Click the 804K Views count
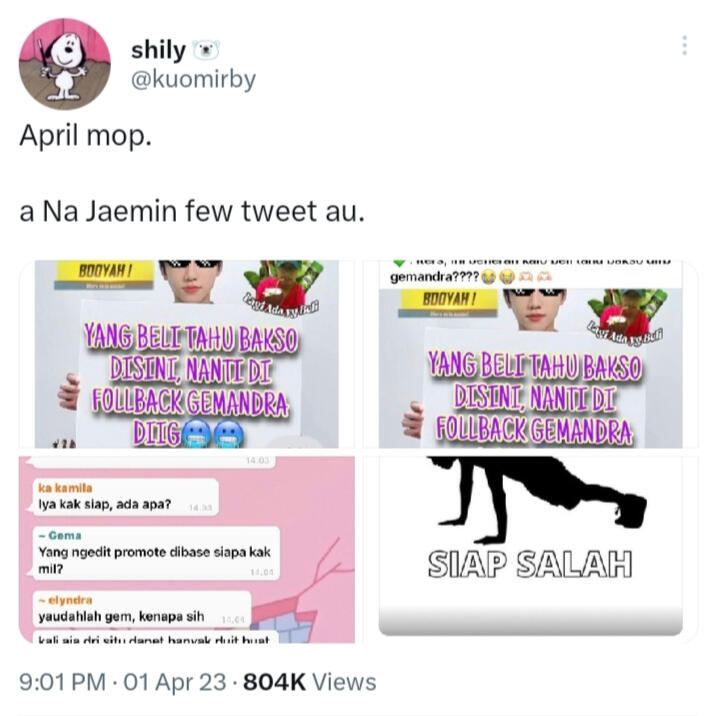 (x=310, y=682)
